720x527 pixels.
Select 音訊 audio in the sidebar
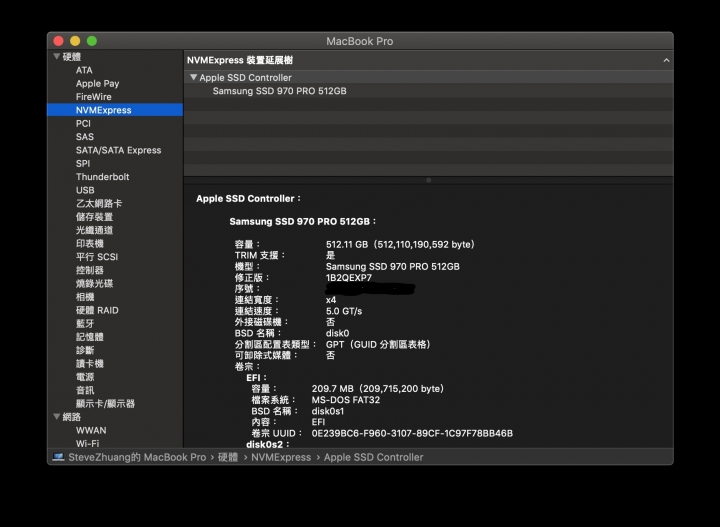[85, 390]
